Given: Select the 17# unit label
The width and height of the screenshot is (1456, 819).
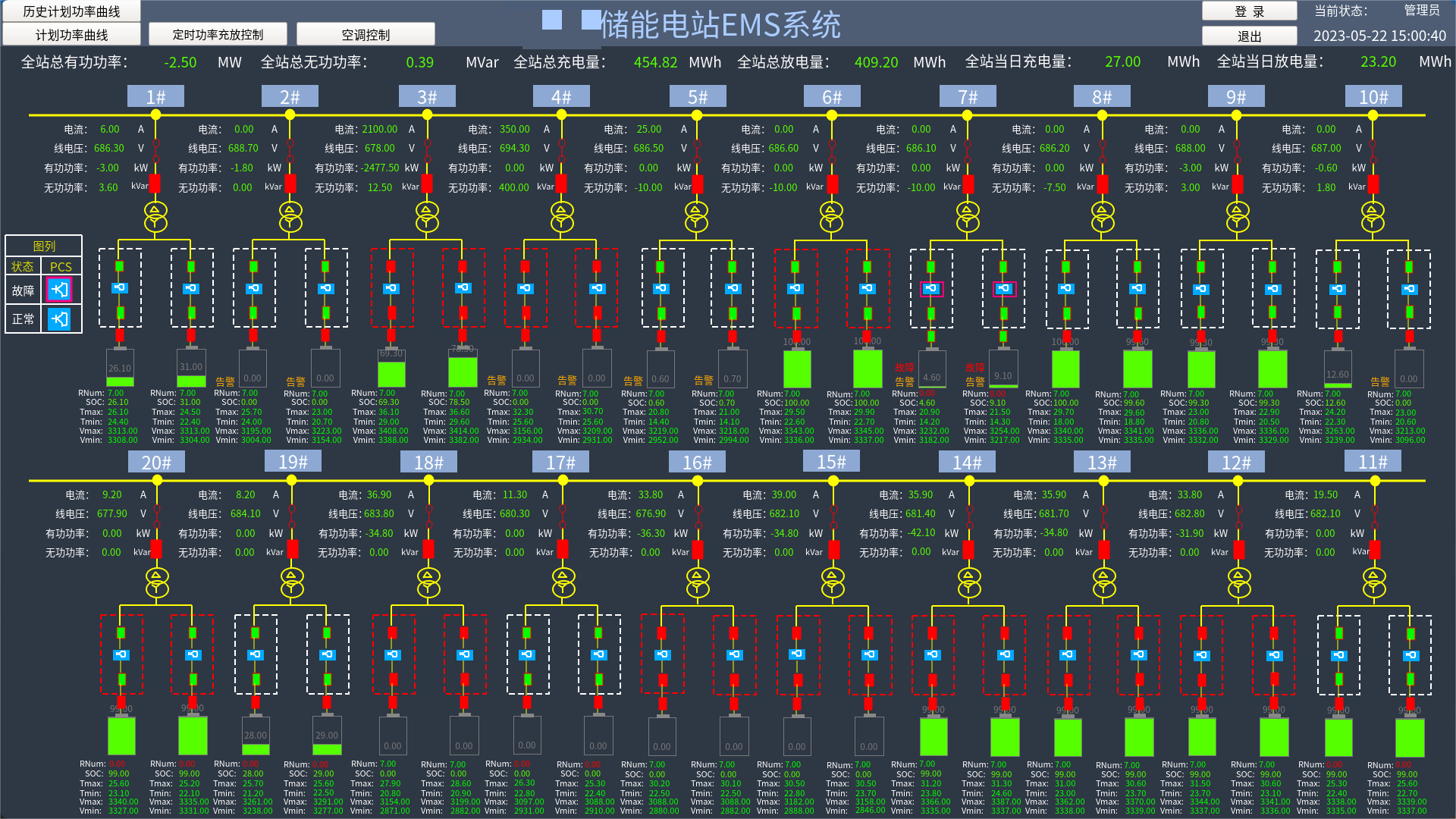Looking at the screenshot, I should click(x=561, y=463).
